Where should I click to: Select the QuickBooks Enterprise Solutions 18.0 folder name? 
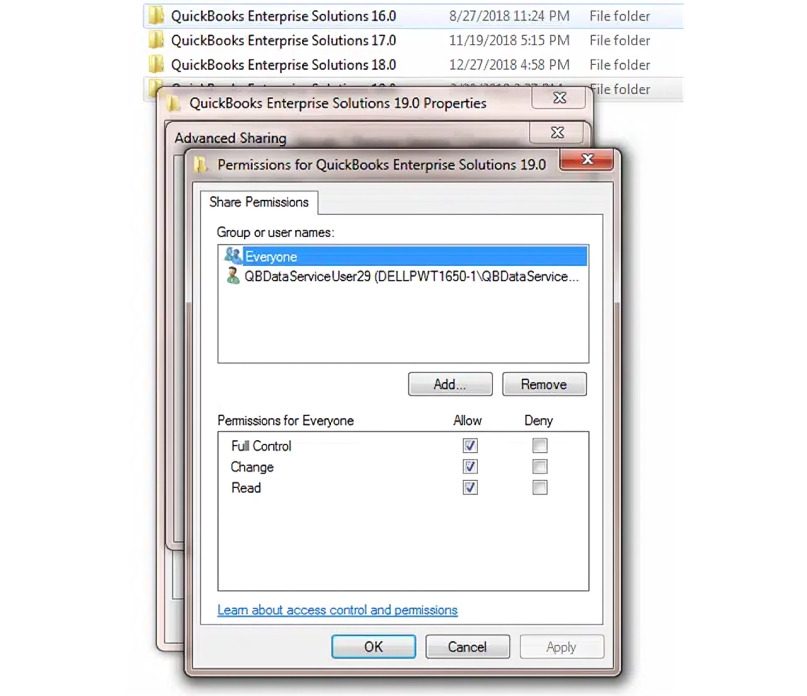point(284,65)
